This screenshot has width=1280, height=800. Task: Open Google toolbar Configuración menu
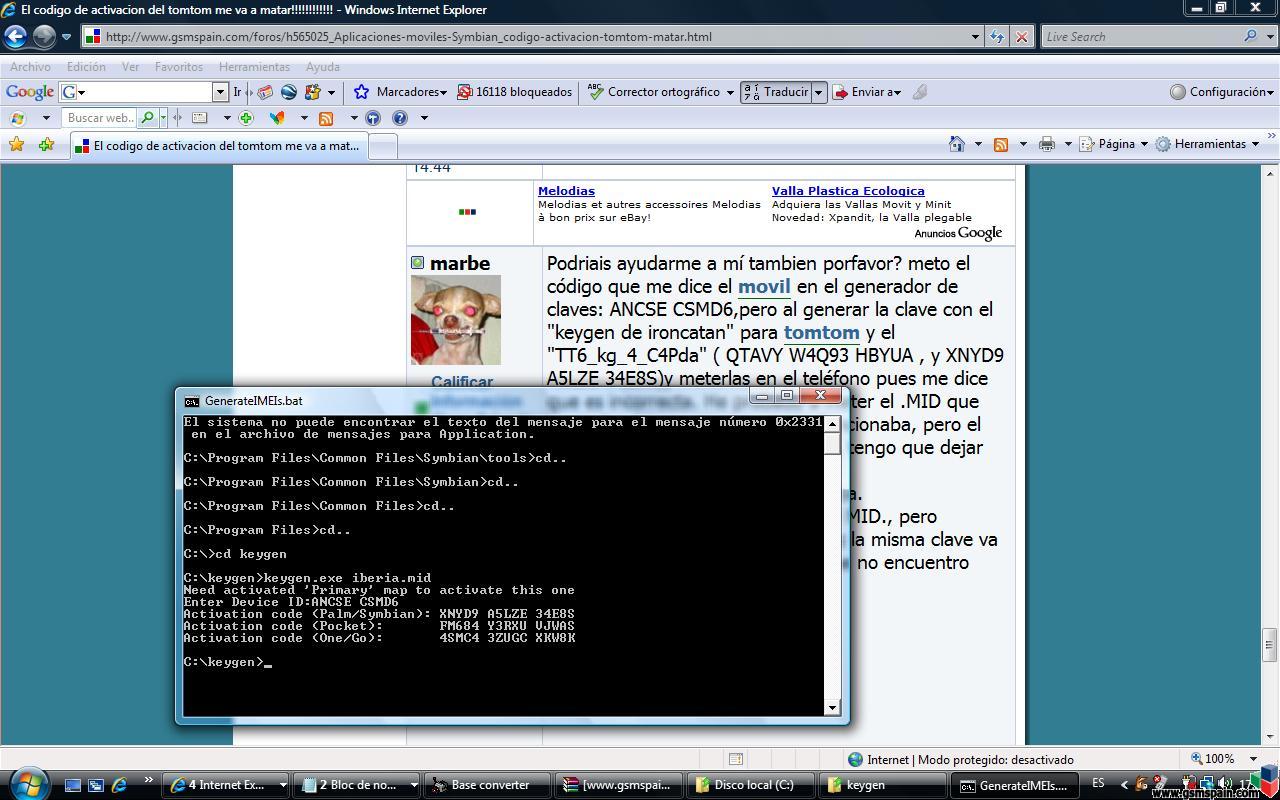pyautogui.click(x=1222, y=92)
